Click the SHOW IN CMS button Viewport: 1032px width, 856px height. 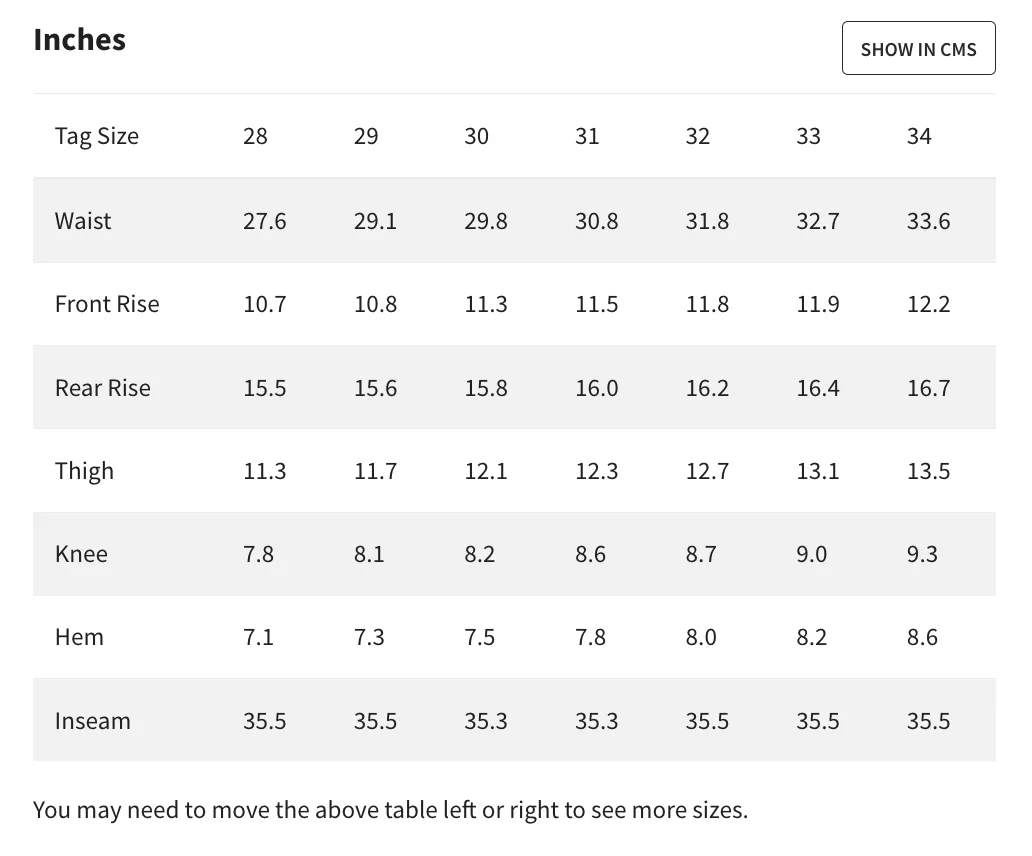point(918,49)
